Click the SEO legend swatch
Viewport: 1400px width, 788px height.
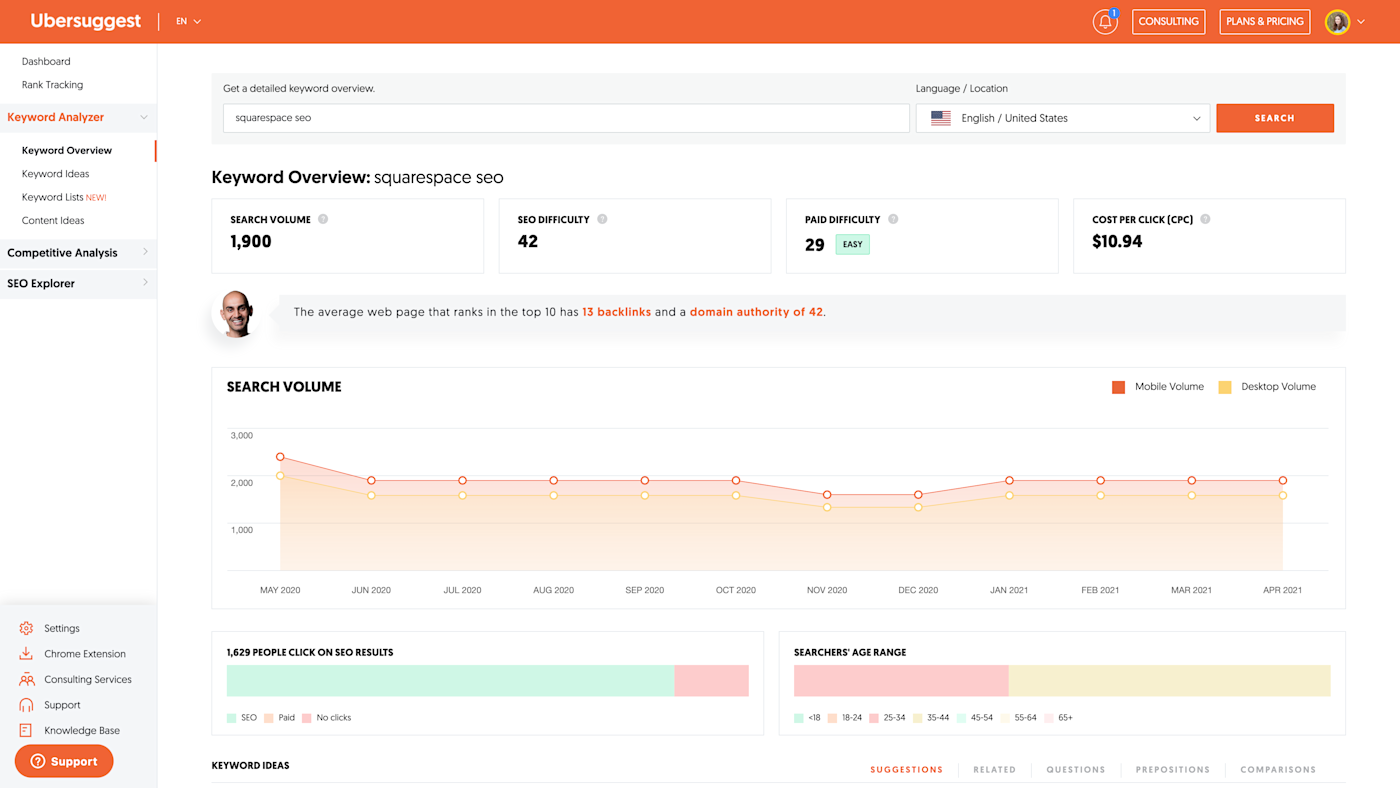click(x=232, y=718)
